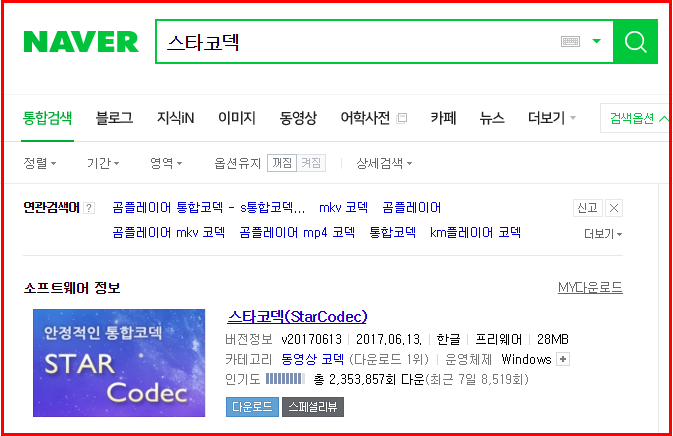Click the 신고 report button

tap(588, 208)
